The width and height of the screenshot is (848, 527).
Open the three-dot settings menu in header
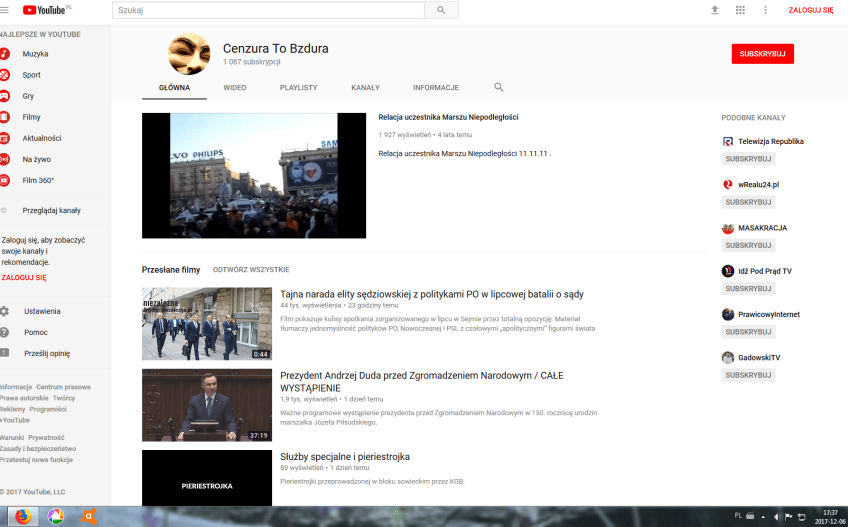click(x=766, y=10)
